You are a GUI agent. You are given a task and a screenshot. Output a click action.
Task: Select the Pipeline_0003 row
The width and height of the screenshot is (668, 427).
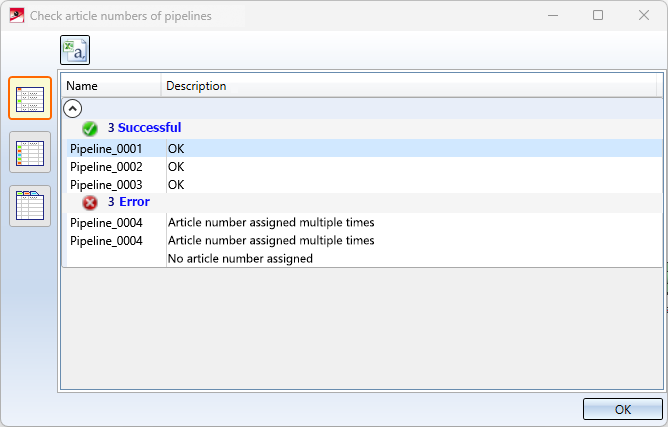[x=106, y=185]
